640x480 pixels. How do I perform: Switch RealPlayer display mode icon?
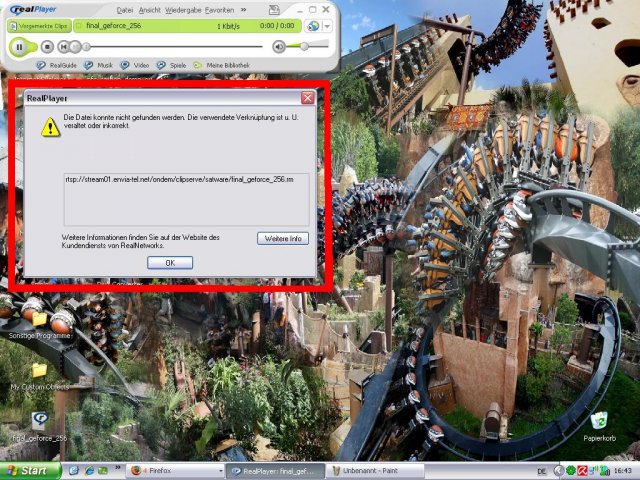[275, 9]
